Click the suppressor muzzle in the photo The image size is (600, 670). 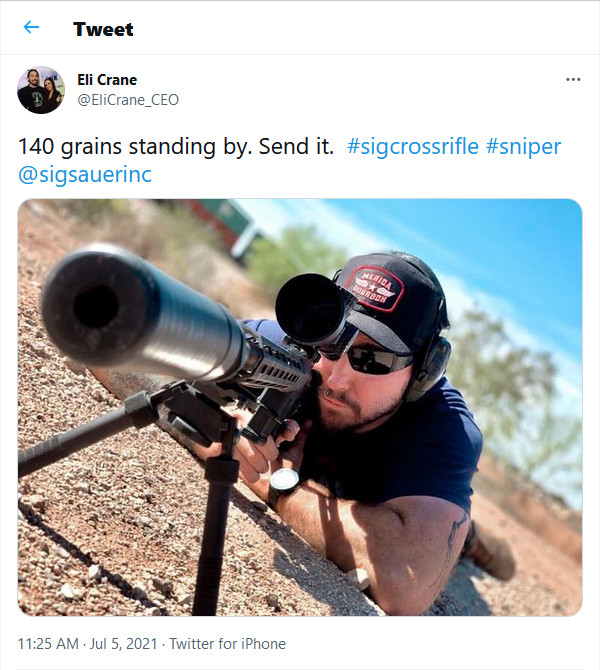pos(97,306)
